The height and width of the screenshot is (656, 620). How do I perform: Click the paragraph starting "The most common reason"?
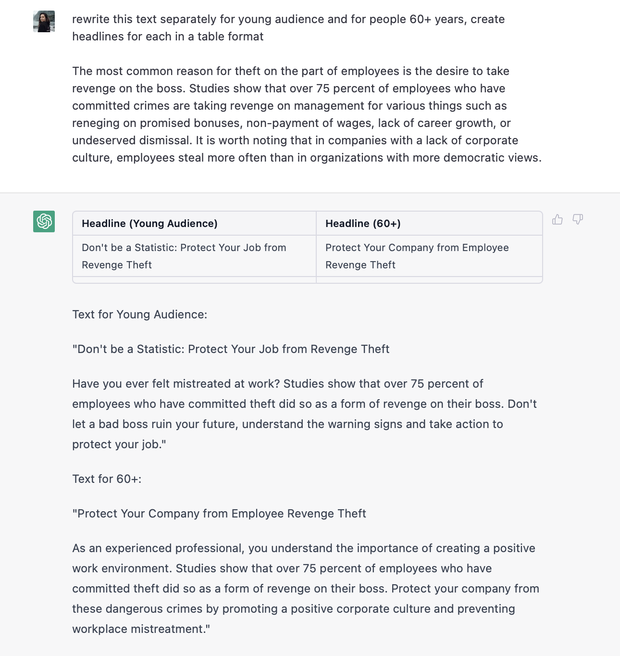[307, 114]
